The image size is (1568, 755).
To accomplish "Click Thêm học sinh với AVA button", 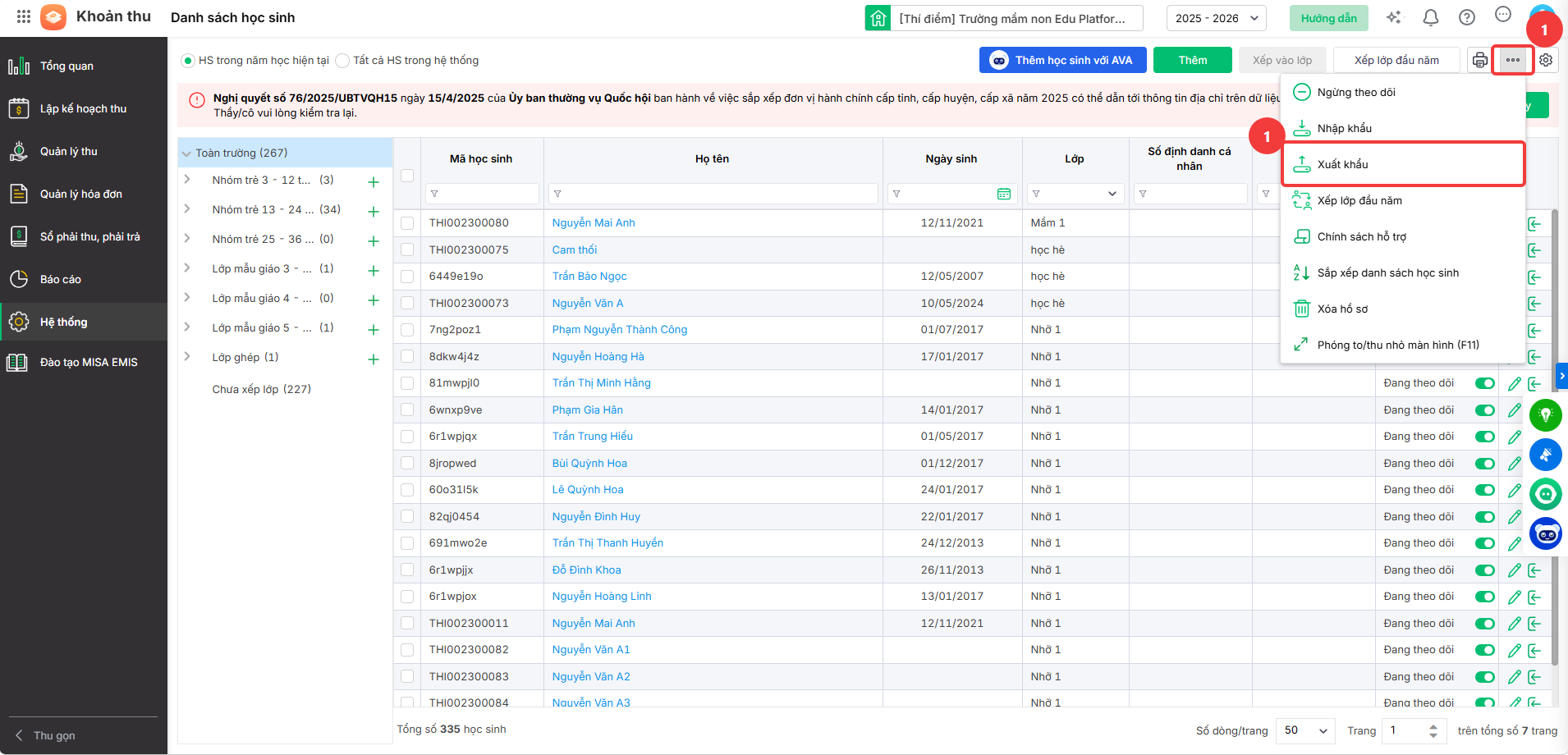I will [x=1062, y=60].
